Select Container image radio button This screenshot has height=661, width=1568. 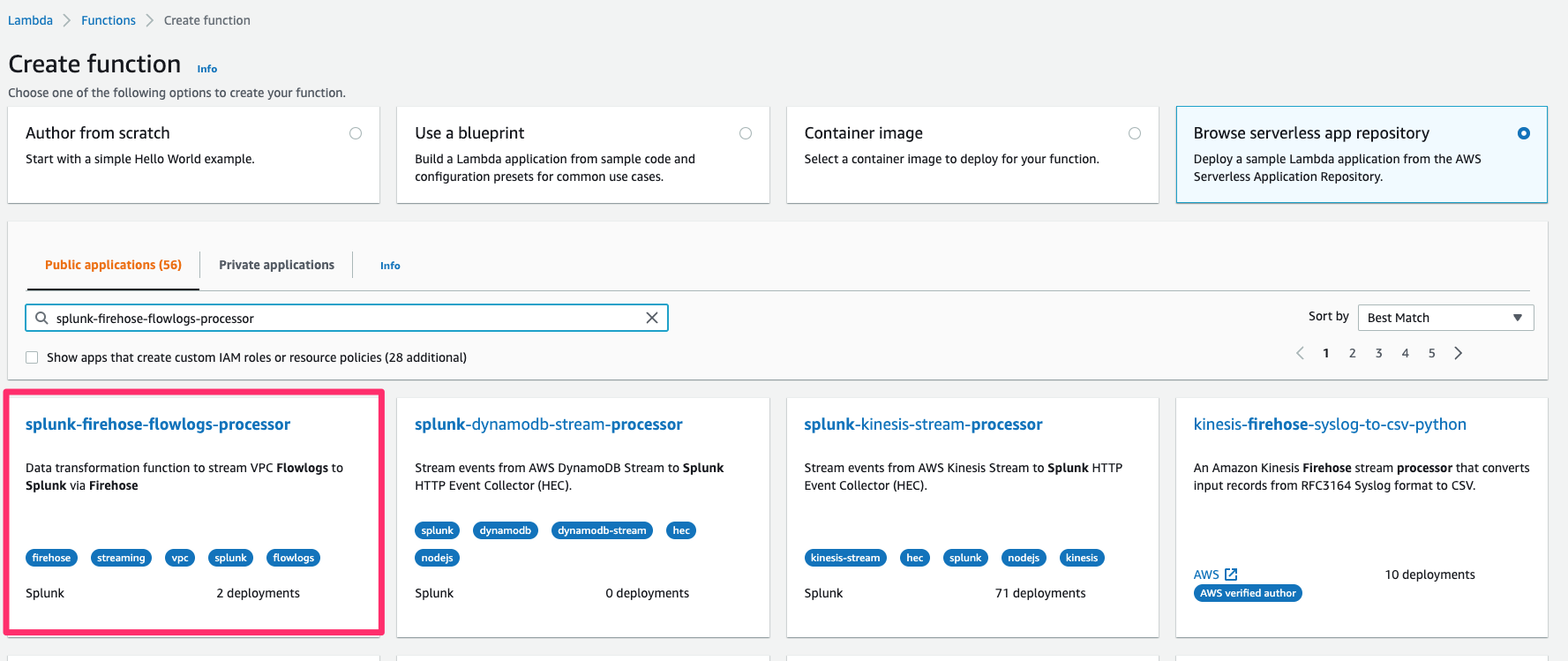coord(1135,133)
